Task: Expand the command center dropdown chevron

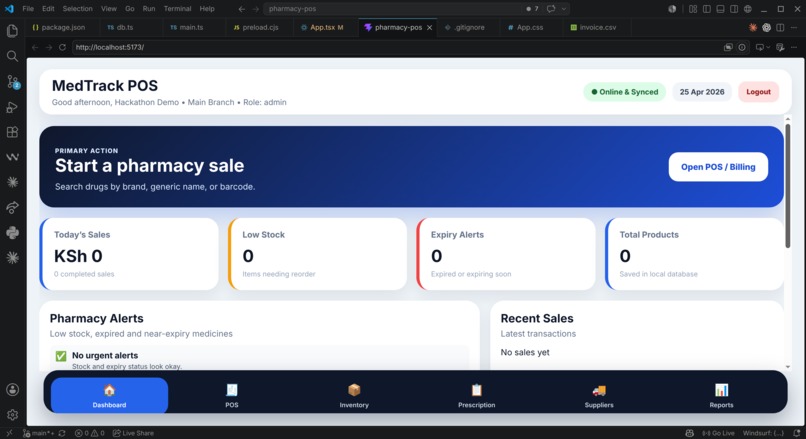Action: pyautogui.click(x=564, y=9)
